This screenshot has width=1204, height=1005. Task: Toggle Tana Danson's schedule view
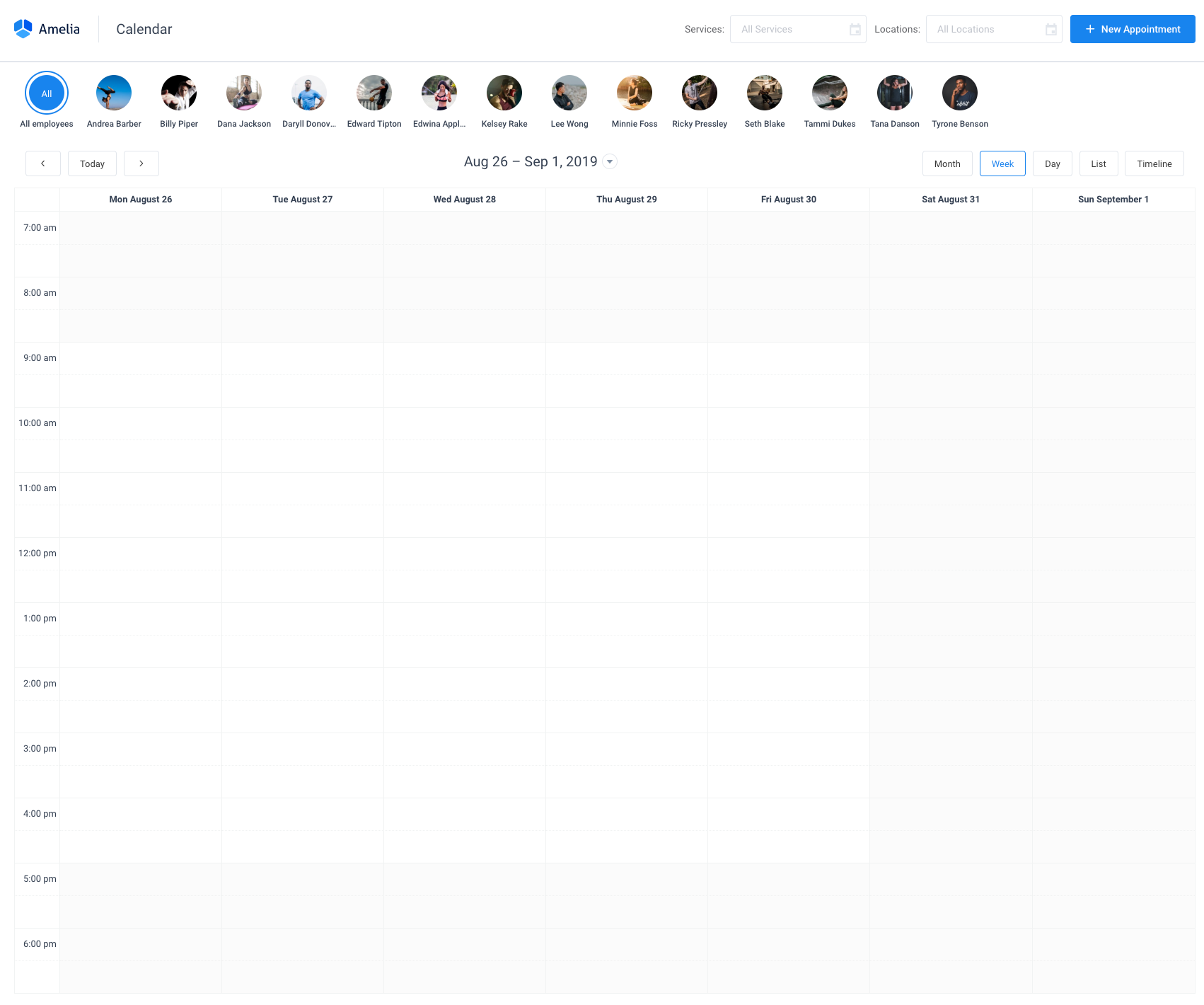click(895, 93)
